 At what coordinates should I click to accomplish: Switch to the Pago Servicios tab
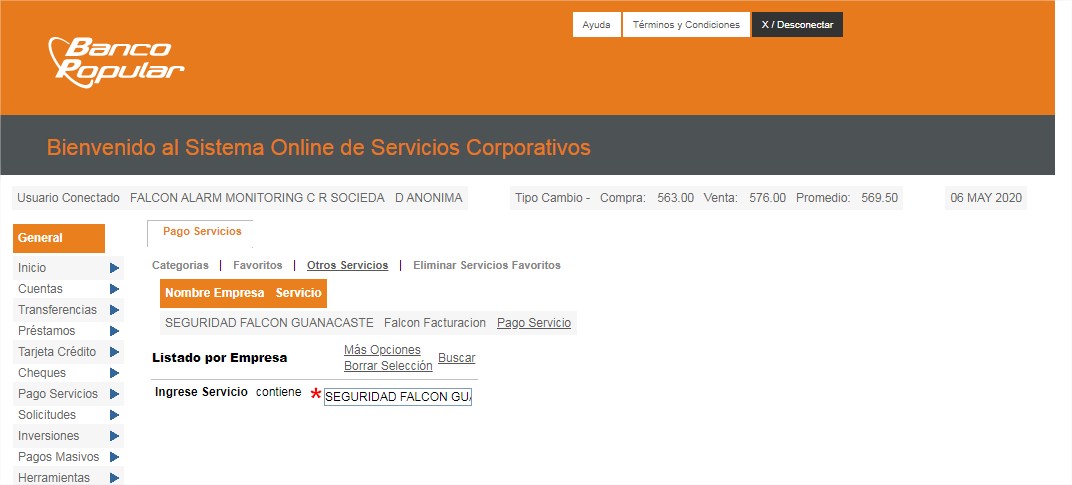202,232
